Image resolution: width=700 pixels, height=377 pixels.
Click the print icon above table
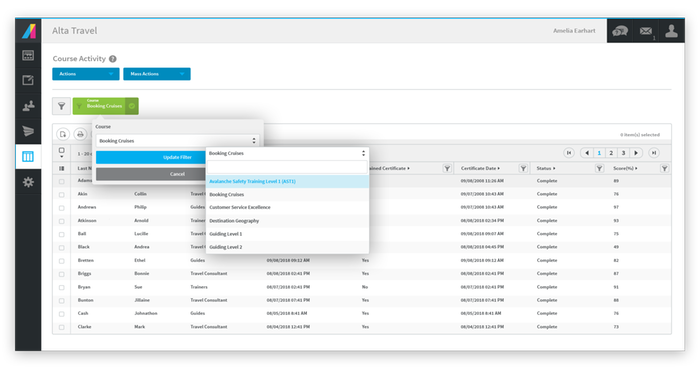click(80, 134)
